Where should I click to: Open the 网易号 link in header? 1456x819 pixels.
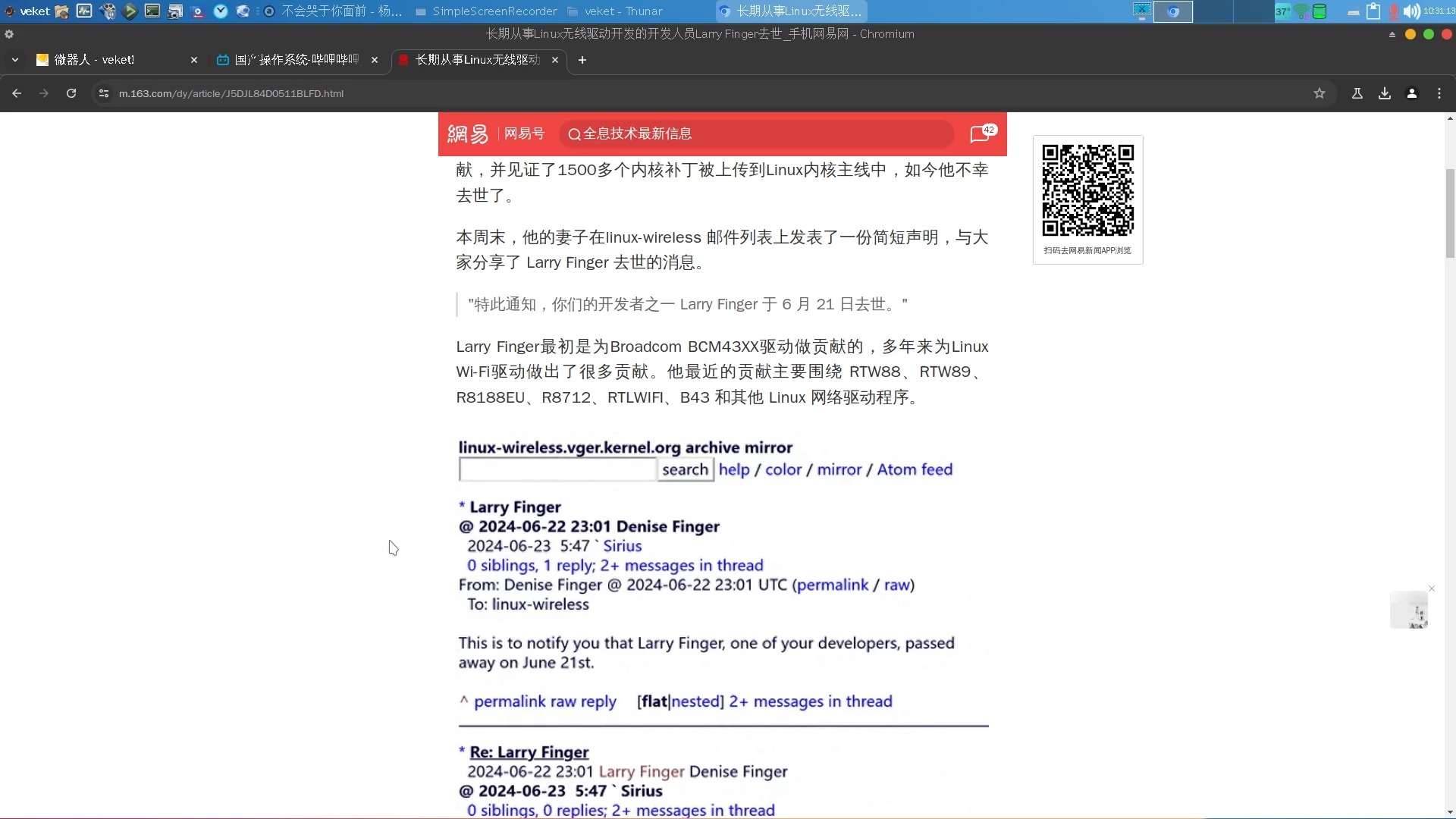click(525, 134)
